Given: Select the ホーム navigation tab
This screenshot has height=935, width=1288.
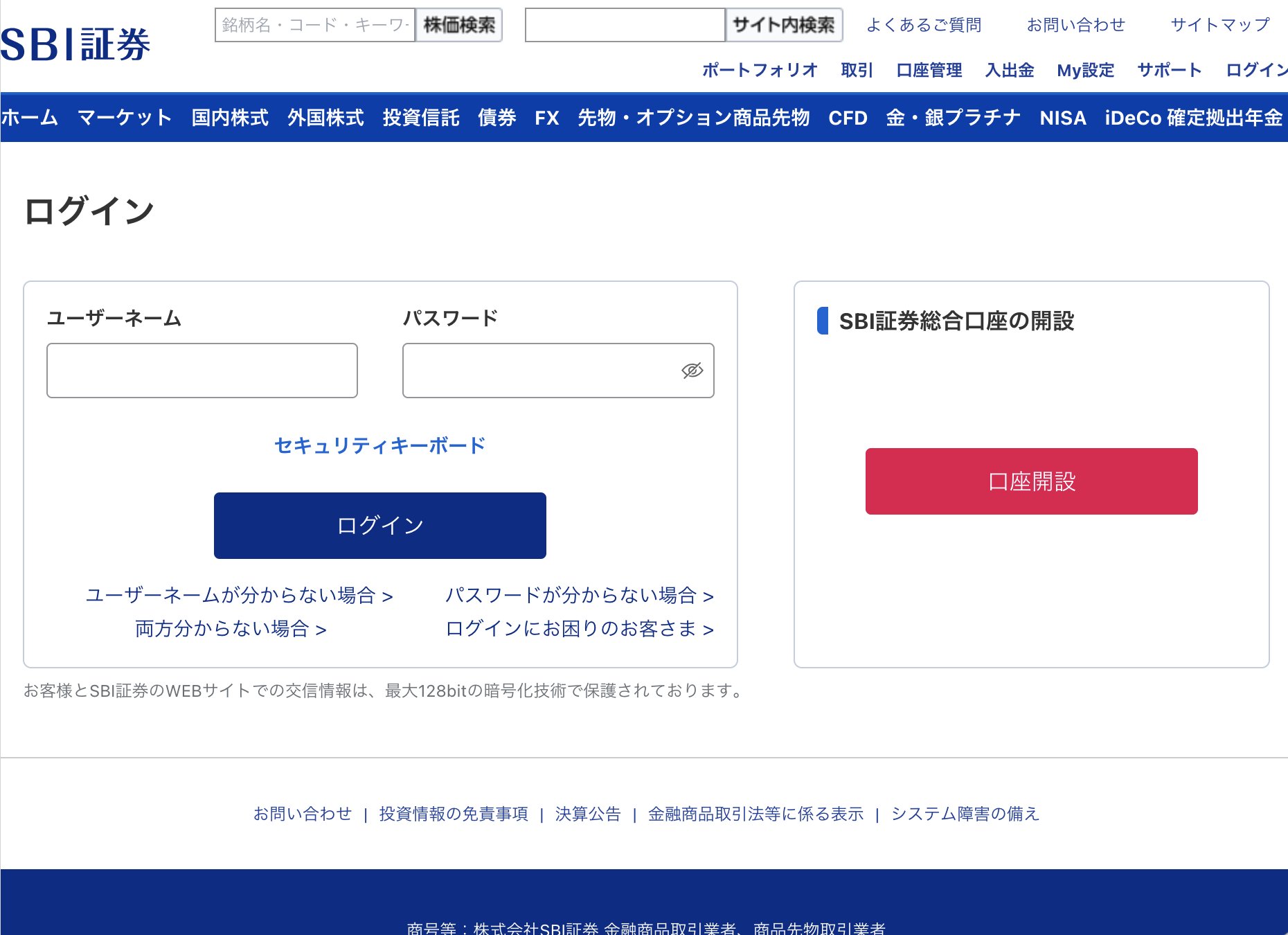Looking at the screenshot, I should tap(29, 118).
